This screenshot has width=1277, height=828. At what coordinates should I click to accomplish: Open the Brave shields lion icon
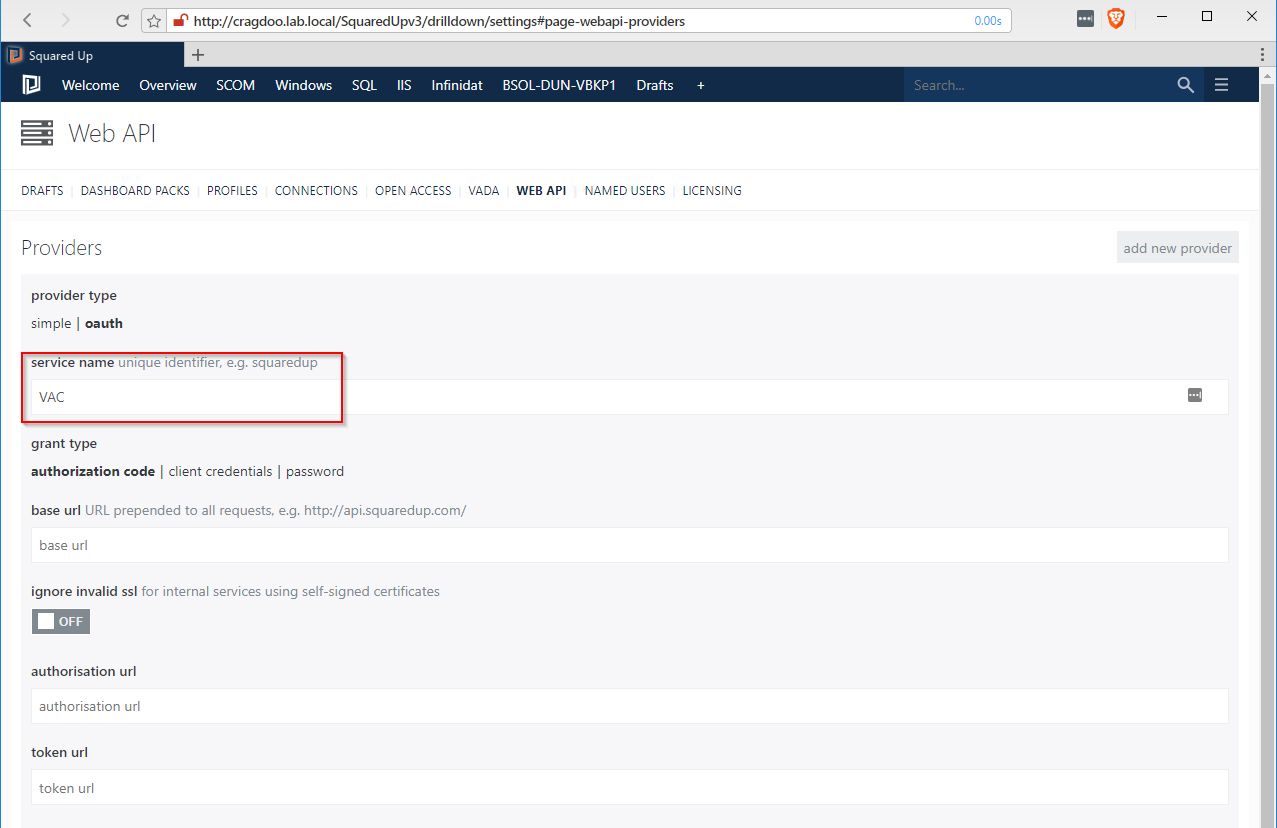(1115, 19)
